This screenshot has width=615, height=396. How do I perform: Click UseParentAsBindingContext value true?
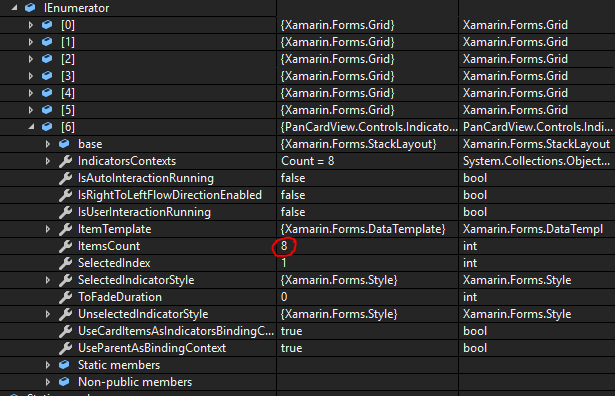(x=291, y=348)
